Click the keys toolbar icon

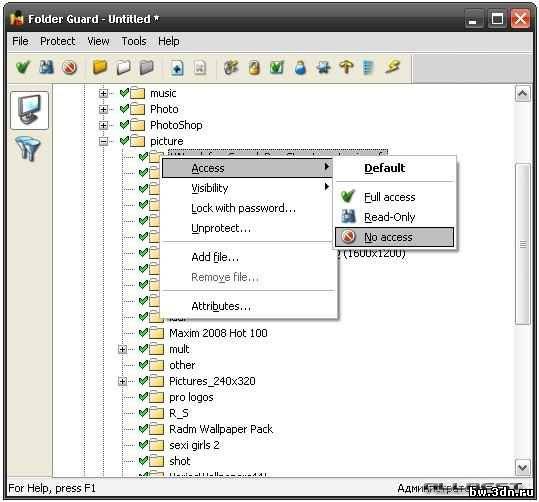[x=231, y=67]
